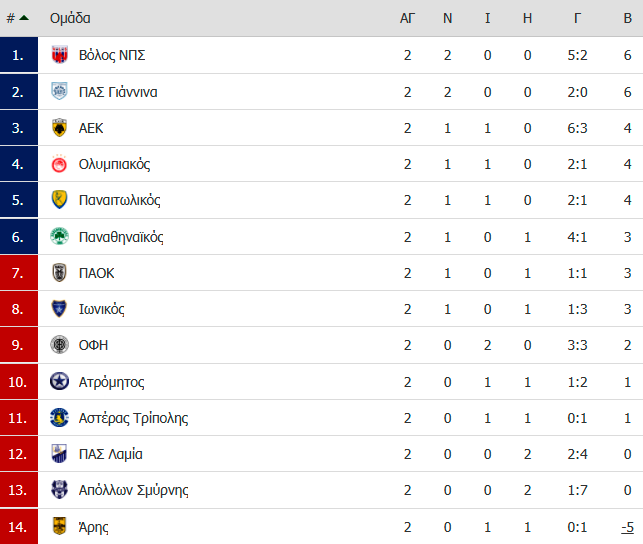The width and height of the screenshot is (643, 544).
Task: Click the red rank 12 badge
Action: click(x=19, y=454)
